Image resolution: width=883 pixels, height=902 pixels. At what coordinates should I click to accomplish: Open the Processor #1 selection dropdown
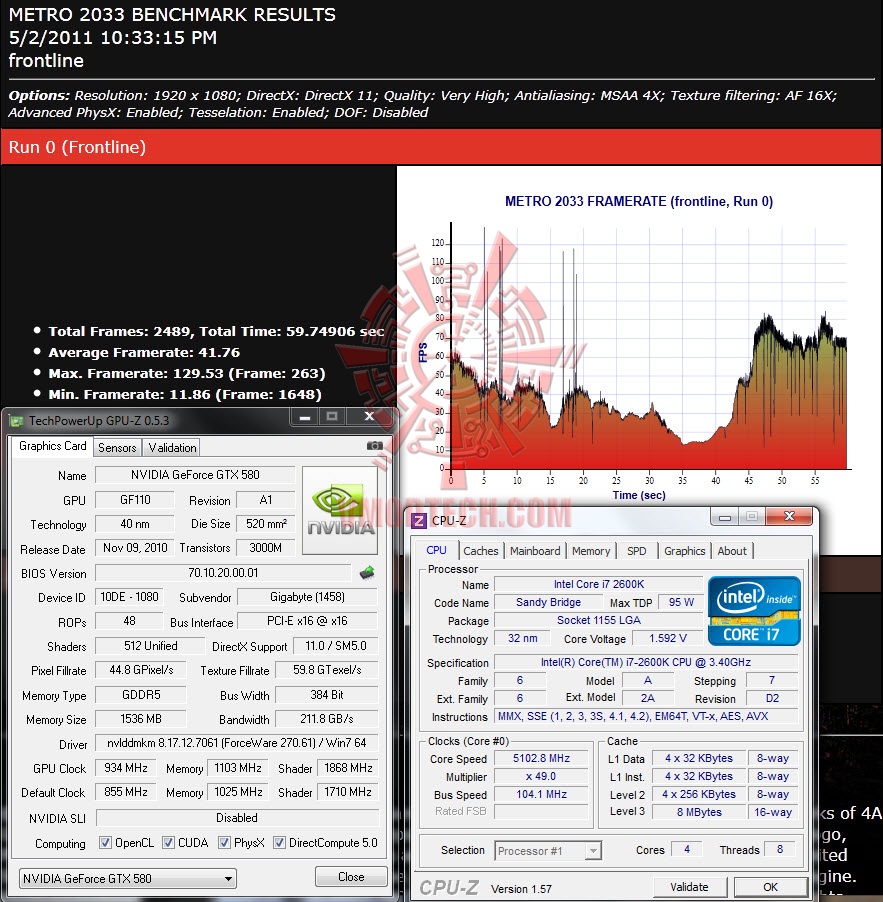click(x=548, y=850)
